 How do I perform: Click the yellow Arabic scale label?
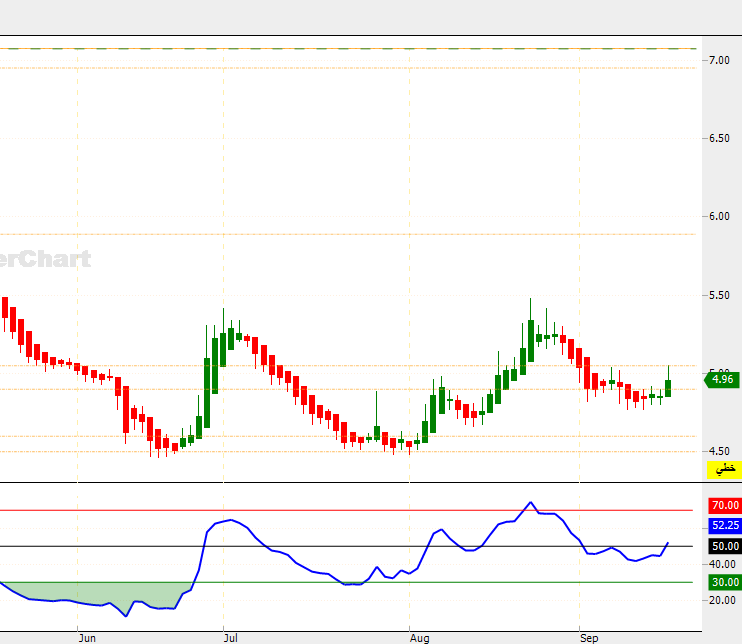(724, 469)
